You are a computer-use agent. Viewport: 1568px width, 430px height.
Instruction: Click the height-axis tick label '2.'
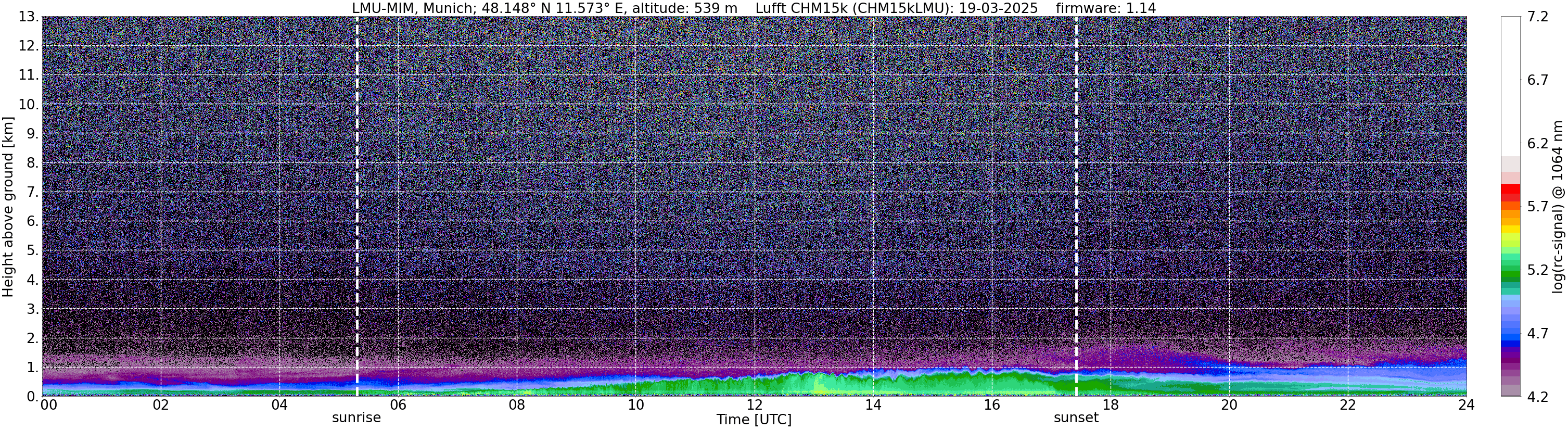click(33, 338)
